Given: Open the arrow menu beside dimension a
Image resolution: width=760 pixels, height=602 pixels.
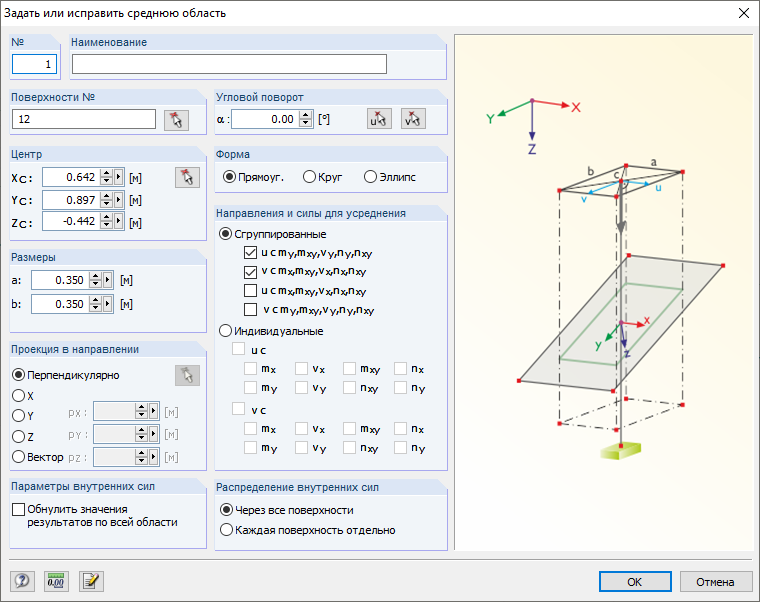Looking at the screenshot, I should (x=108, y=280).
